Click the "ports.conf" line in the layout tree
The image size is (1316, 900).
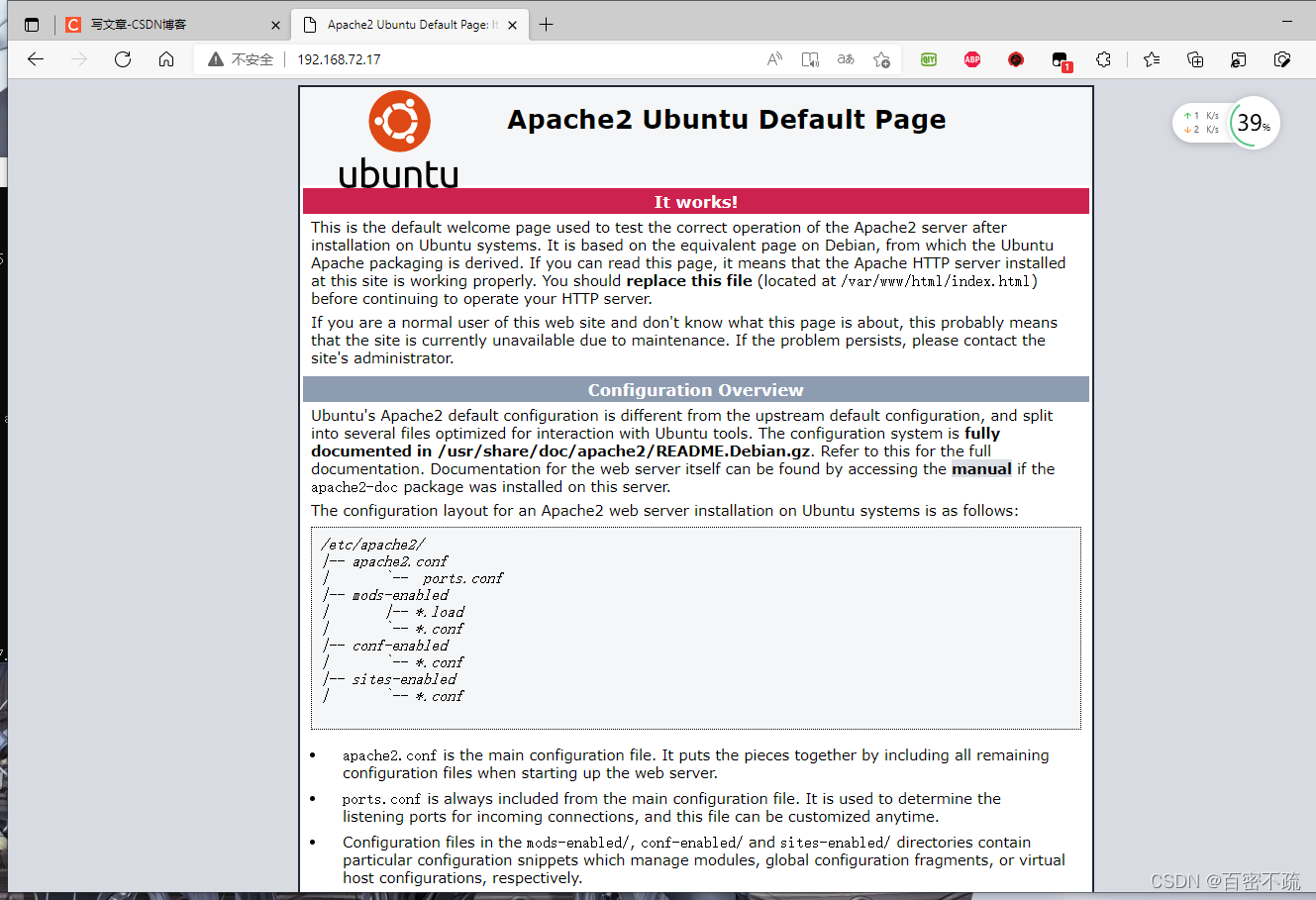(462, 578)
